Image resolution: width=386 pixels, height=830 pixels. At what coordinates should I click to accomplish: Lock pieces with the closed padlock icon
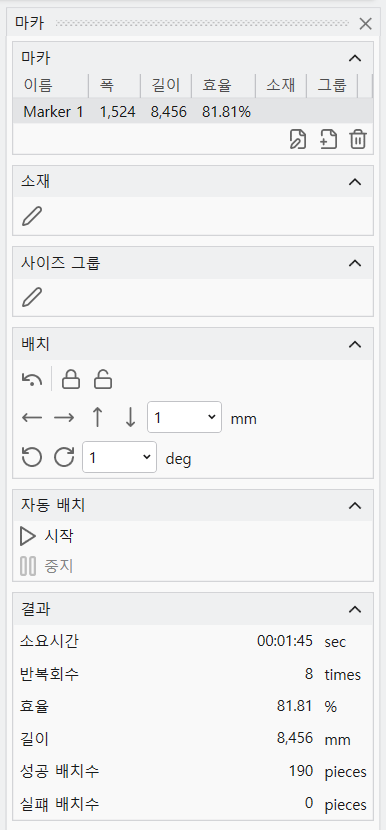click(x=71, y=380)
